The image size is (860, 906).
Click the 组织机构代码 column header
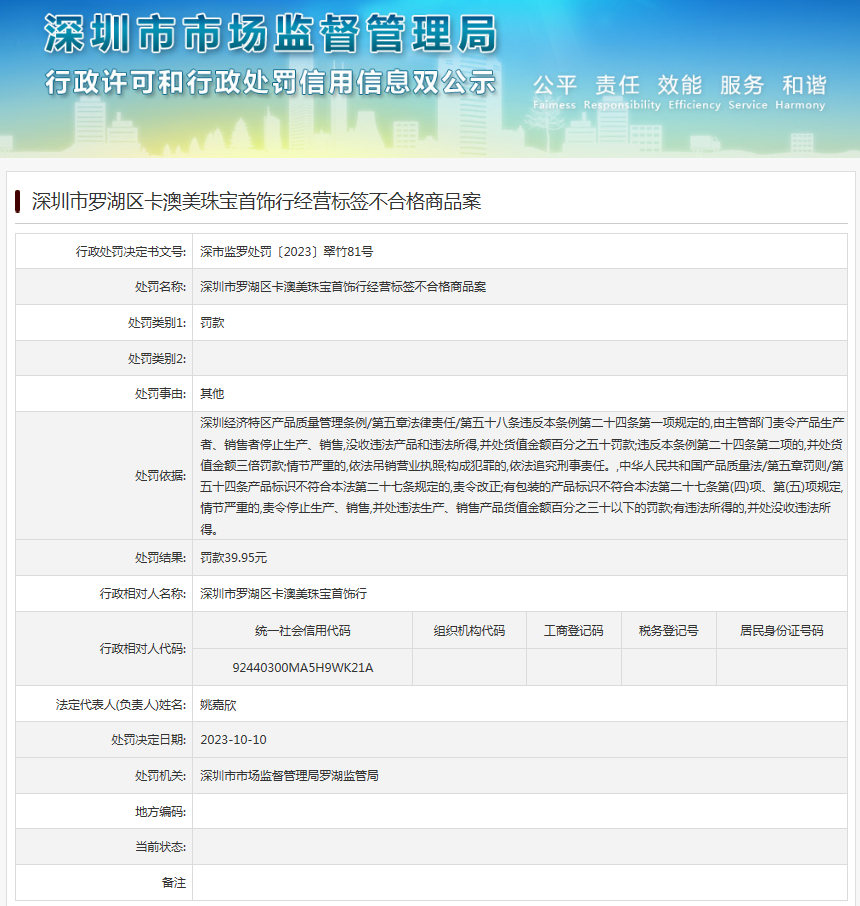point(469,631)
